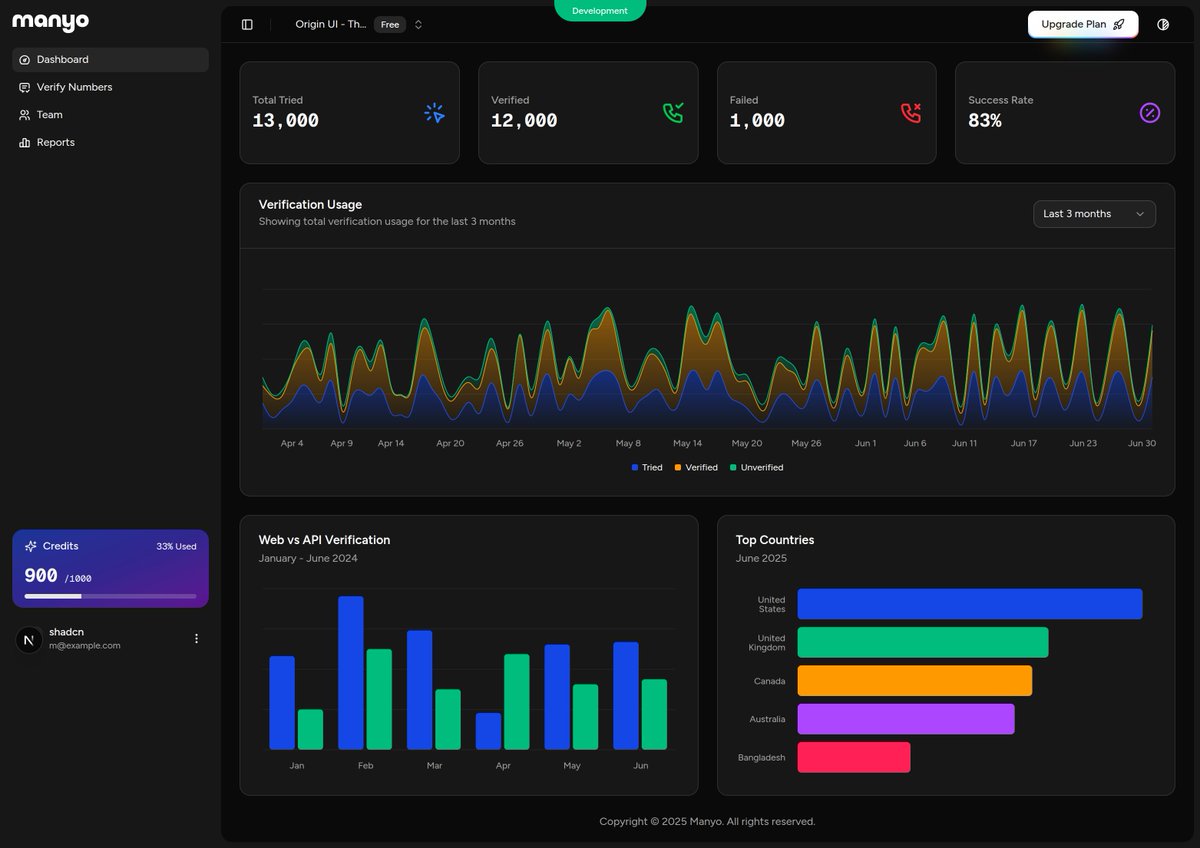1200x848 pixels.
Task: Click the January - June 2024 subtitle
Action: pos(308,558)
